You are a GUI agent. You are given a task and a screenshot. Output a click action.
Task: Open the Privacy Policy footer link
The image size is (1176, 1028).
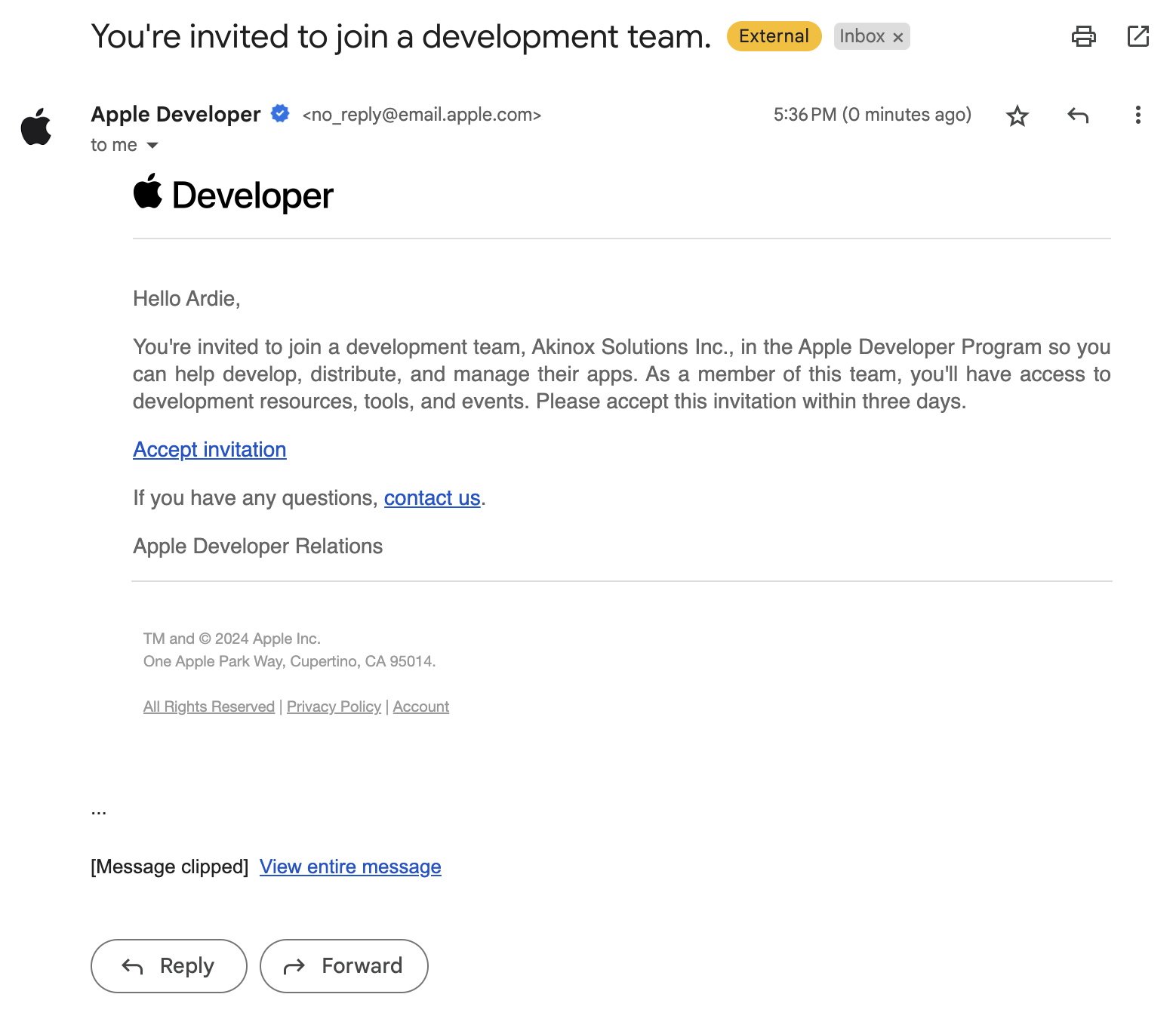click(334, 706)
